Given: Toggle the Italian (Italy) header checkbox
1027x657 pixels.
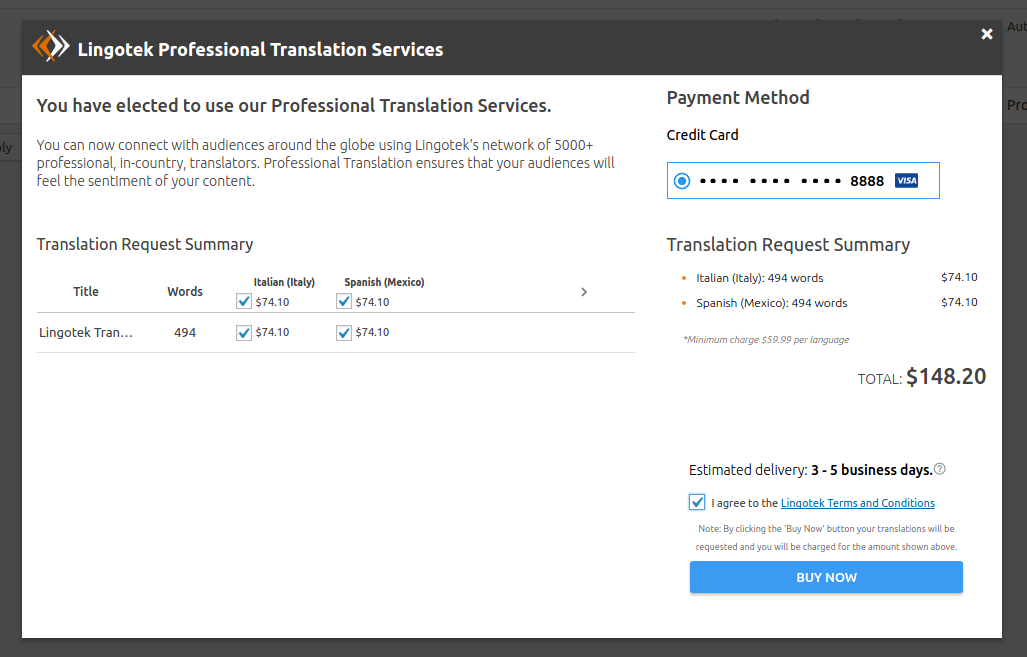Looking at the screenshot, I should point(244,302).
